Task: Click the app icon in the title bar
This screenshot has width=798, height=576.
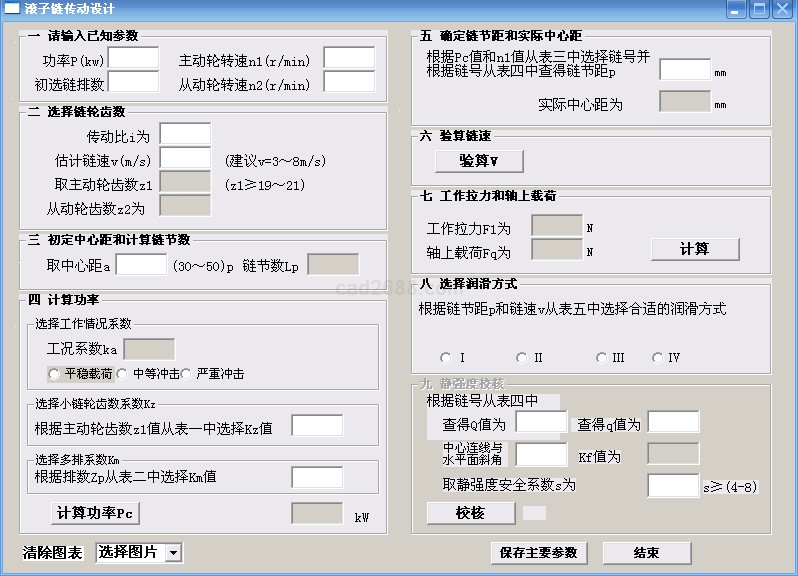Action: [x=11, y=10]
